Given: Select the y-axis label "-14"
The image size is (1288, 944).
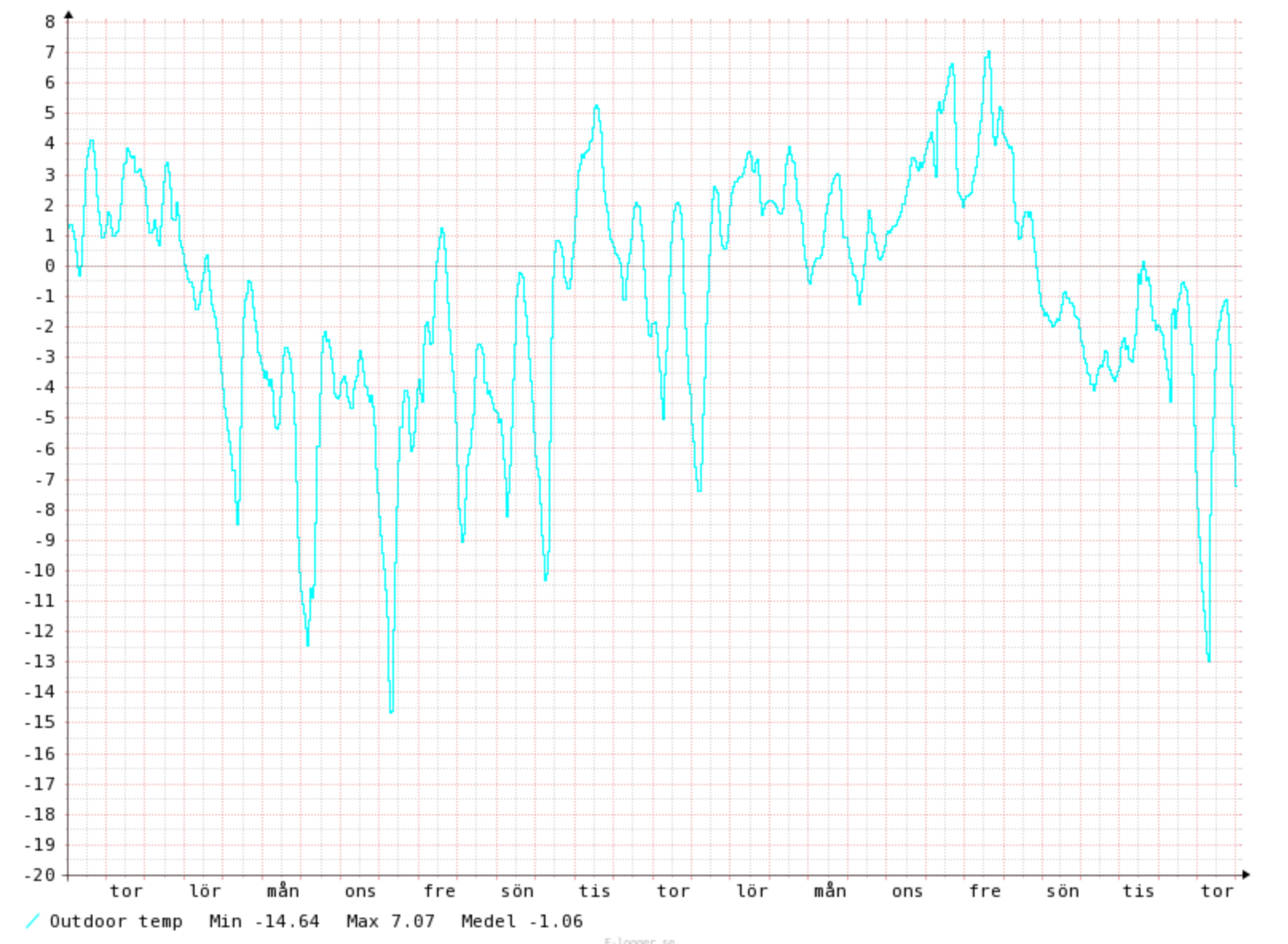Looking at the screenshot, I should (x=40, y=692).
